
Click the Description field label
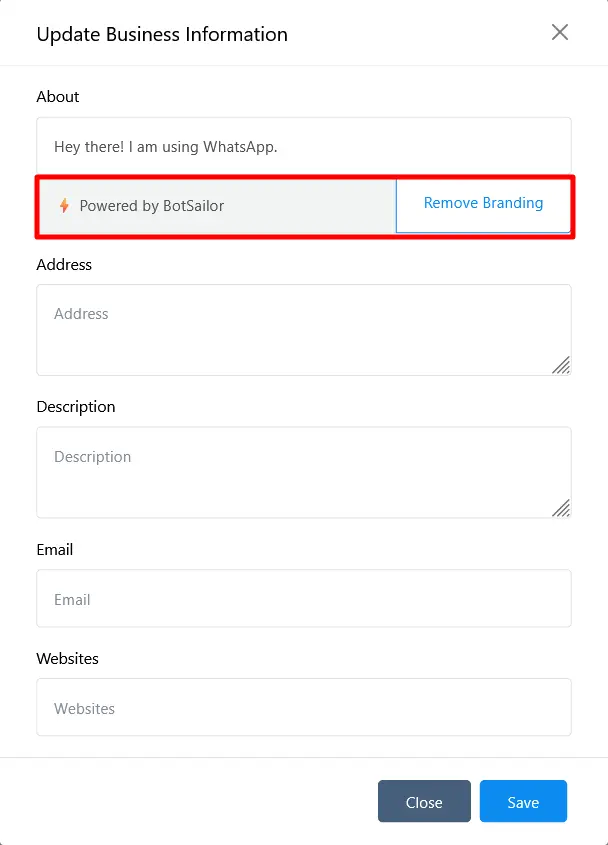76,407
